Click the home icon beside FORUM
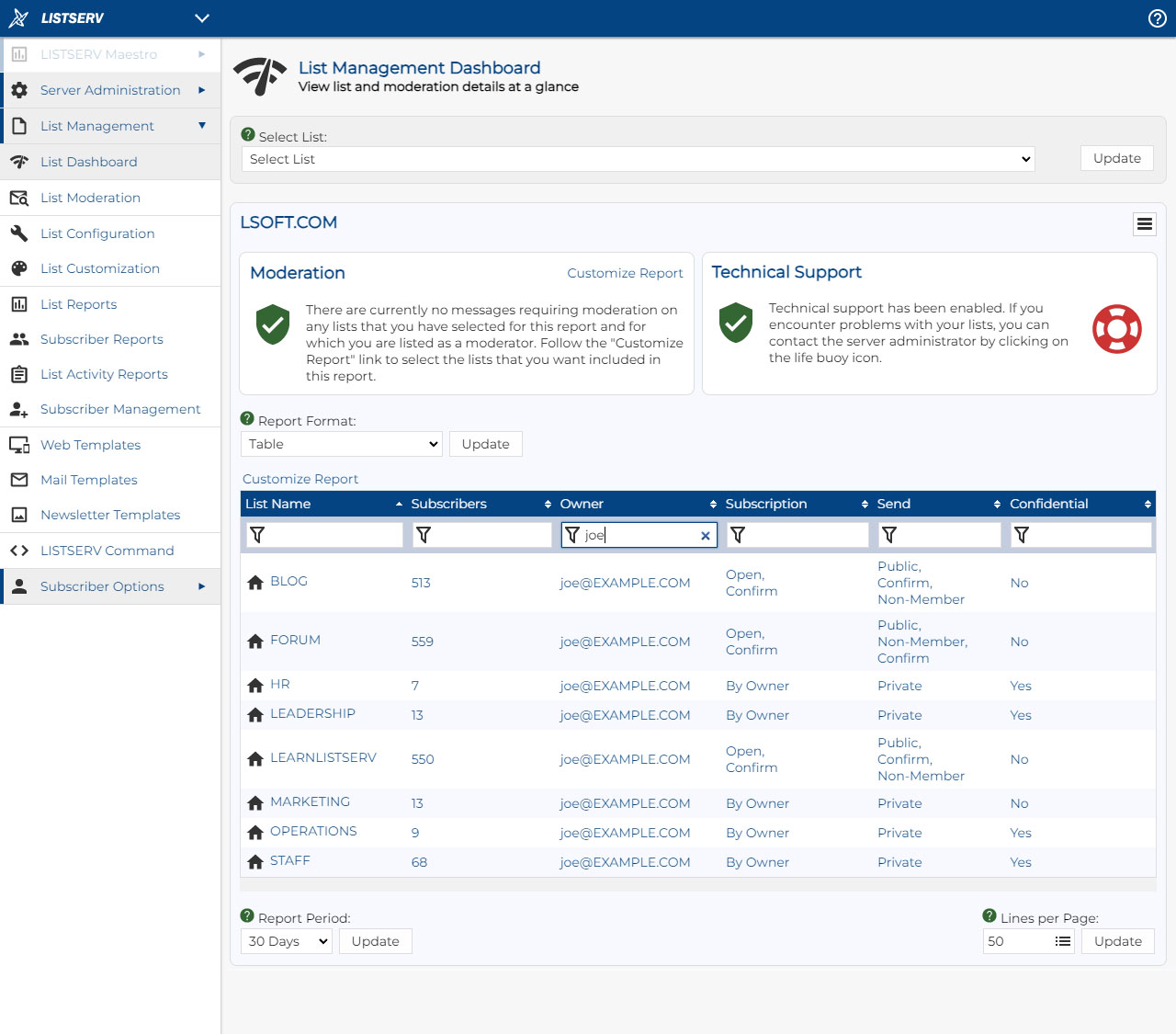The image size is (1176, 1034). pyautogui.click(x=255, y=642)
